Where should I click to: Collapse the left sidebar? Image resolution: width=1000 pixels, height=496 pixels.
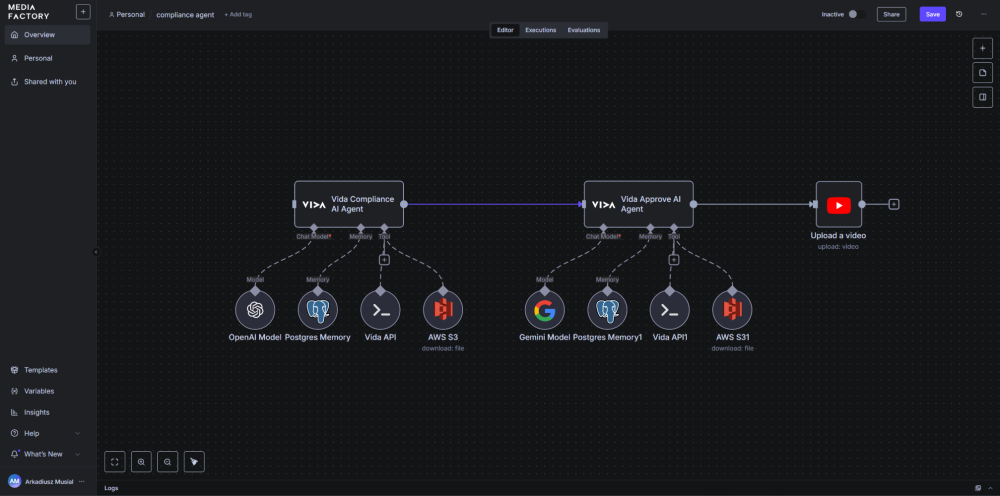coord(96,252)
